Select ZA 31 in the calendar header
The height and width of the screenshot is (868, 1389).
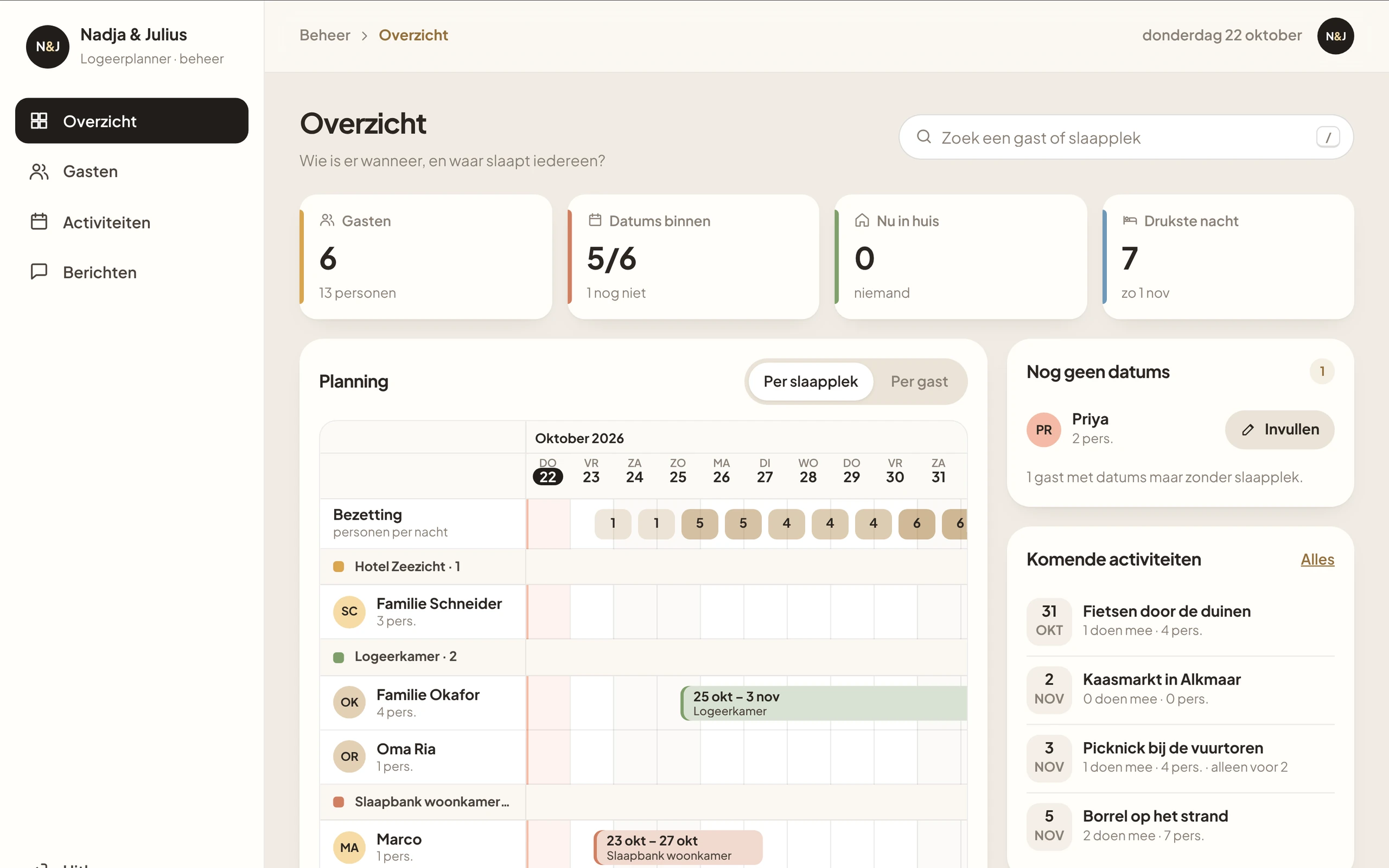[x=939, y=471]
